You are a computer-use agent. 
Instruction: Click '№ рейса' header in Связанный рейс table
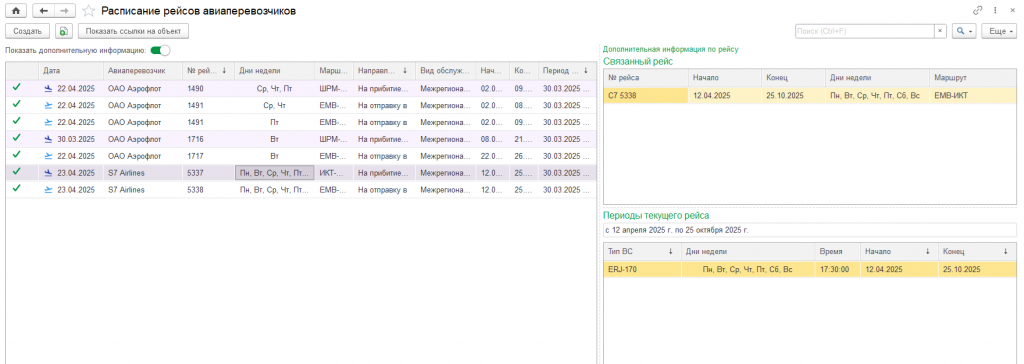tap(646, 78)
